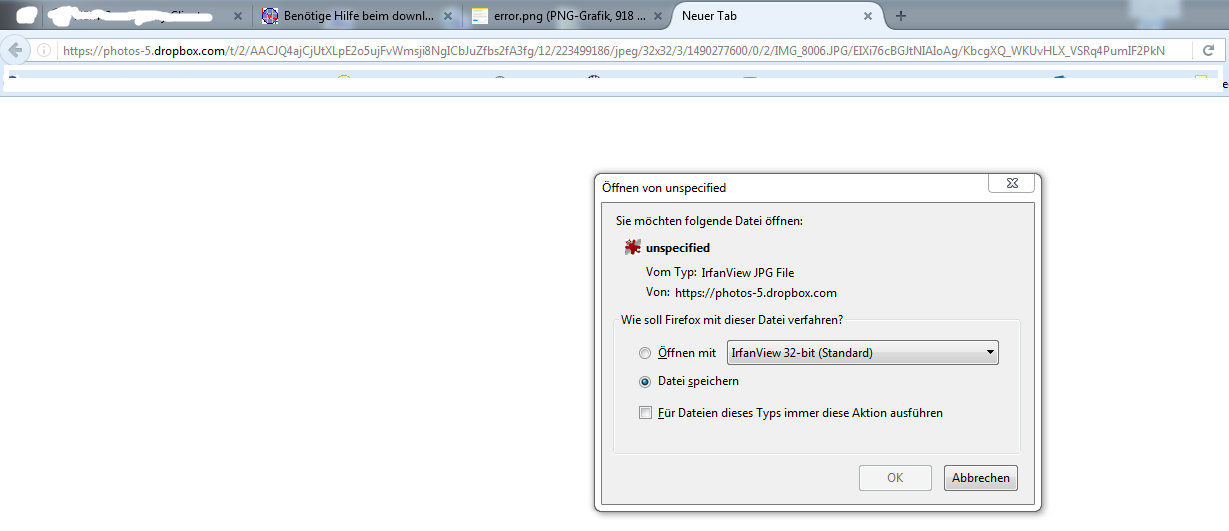Screen dimensions: 1229x531
Task: Reload the page with the refresh icon
Action: pos(1209,51)
